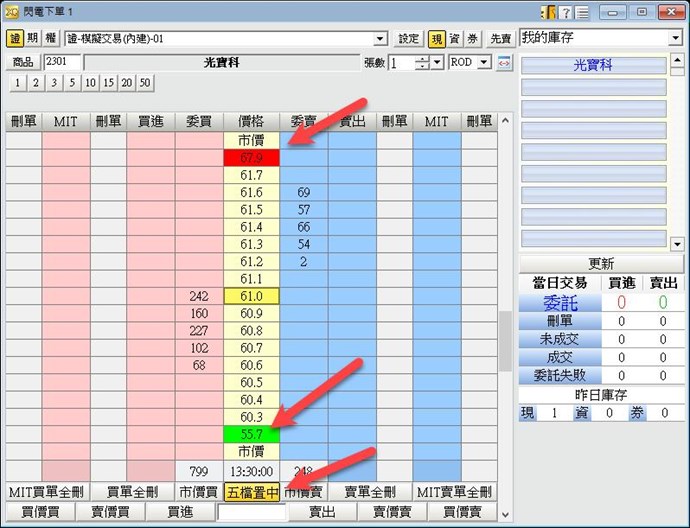Click the small icon next to ROD
The image size is (690, 528).
click(x=504, y=62)
